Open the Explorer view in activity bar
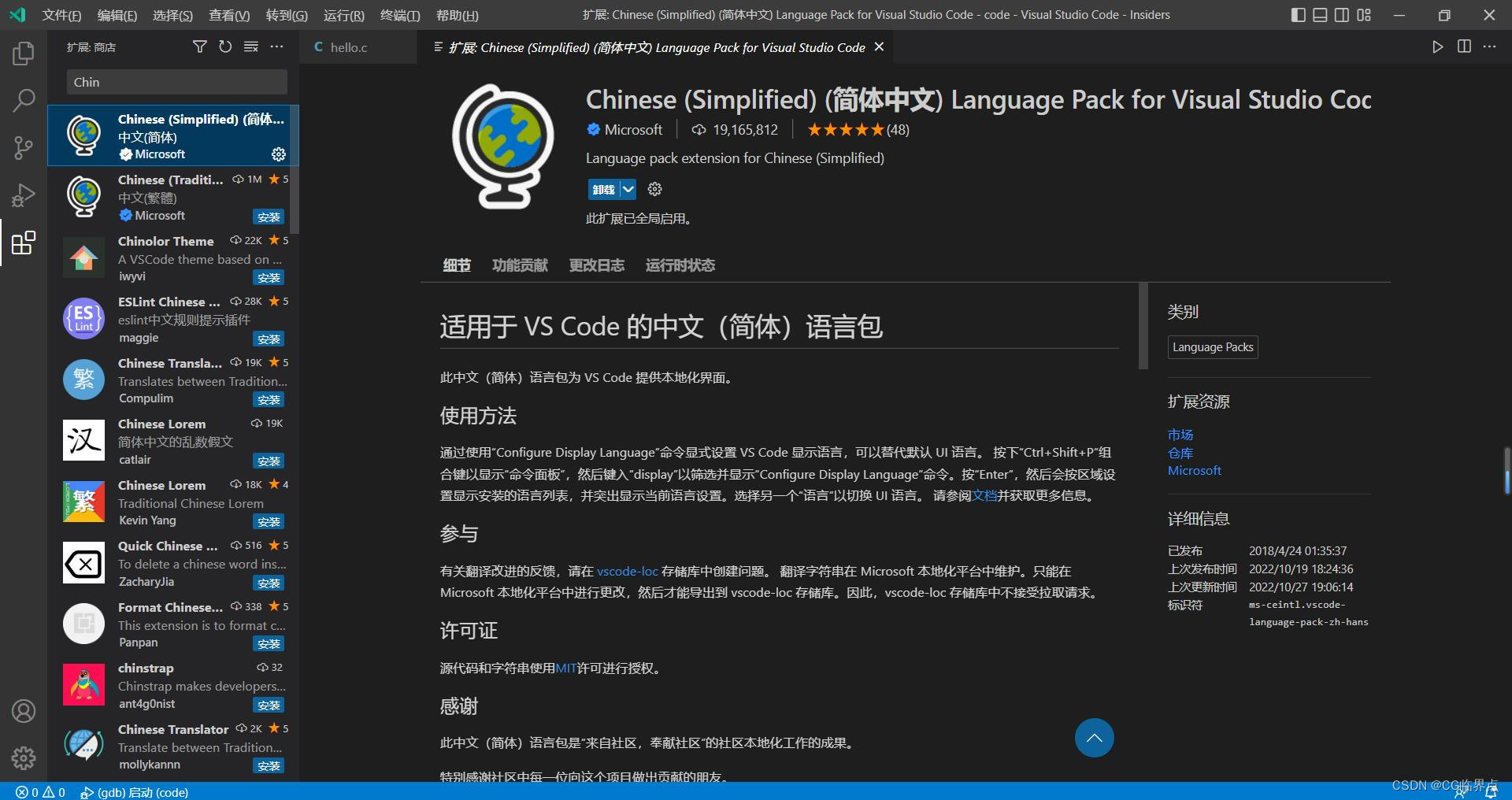This screenshot has width=1512, height=800. tap(24, 54)
